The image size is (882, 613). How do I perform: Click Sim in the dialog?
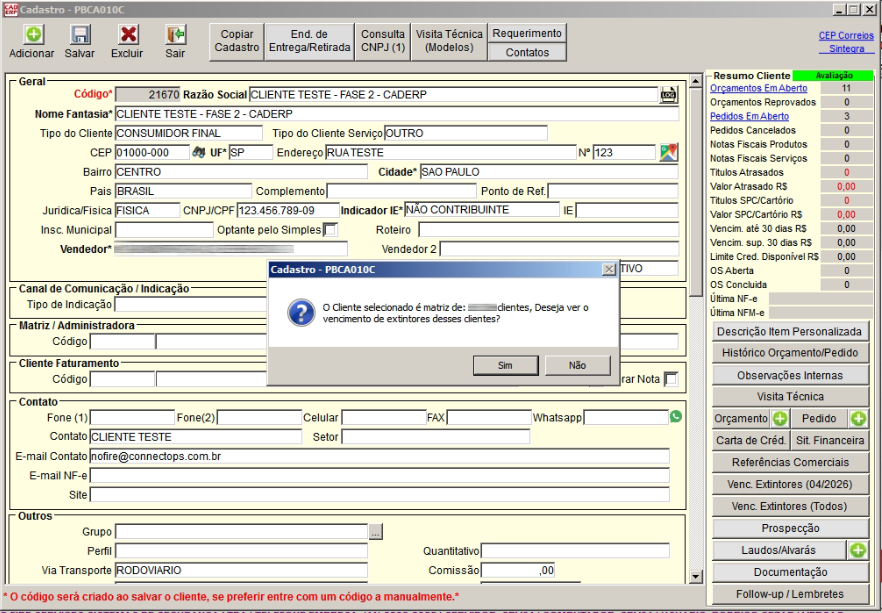point(505,366)
